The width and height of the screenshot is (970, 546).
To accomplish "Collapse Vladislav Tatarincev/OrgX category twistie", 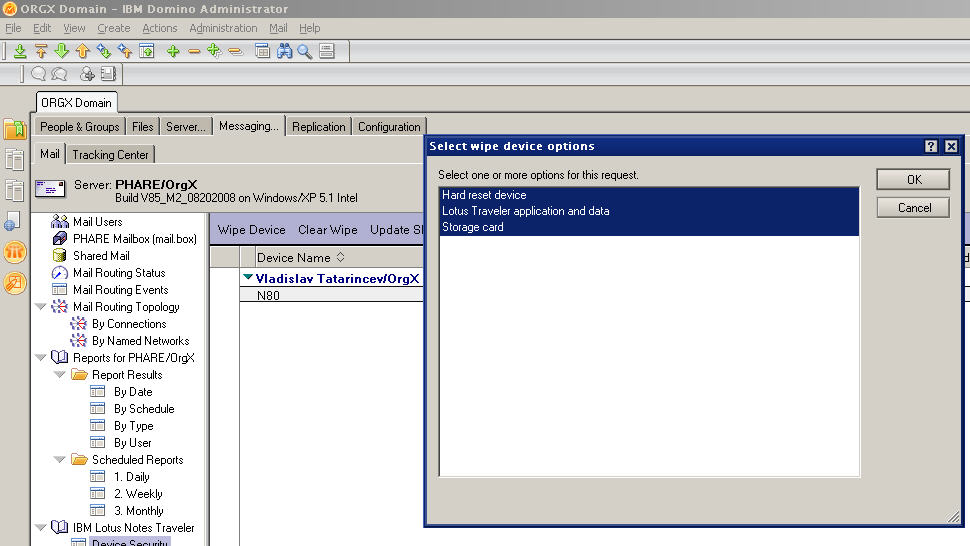I will [x=248, y=278].
